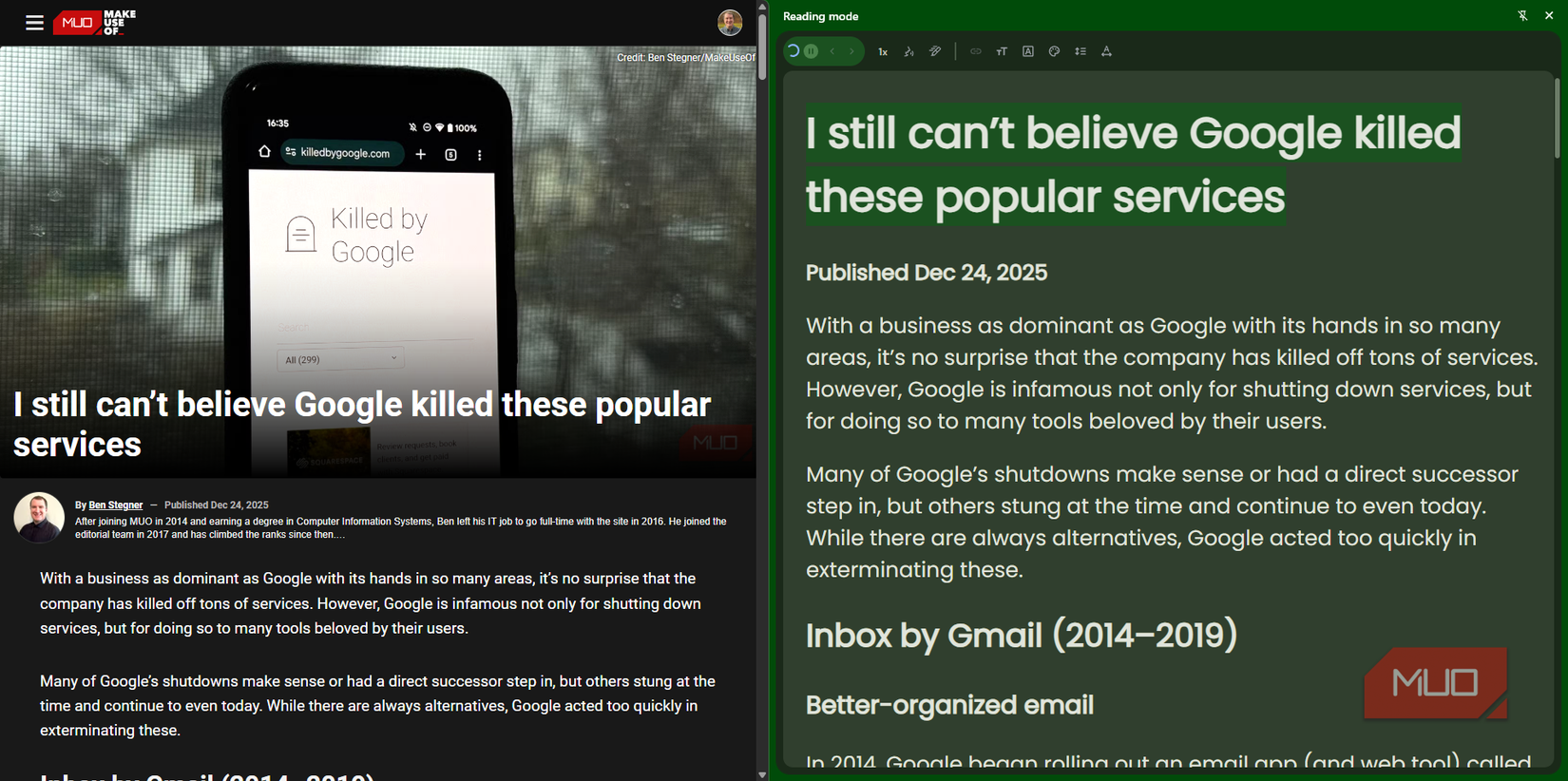Open font selection menu

pyautogui.click(x=1028, y=52)
